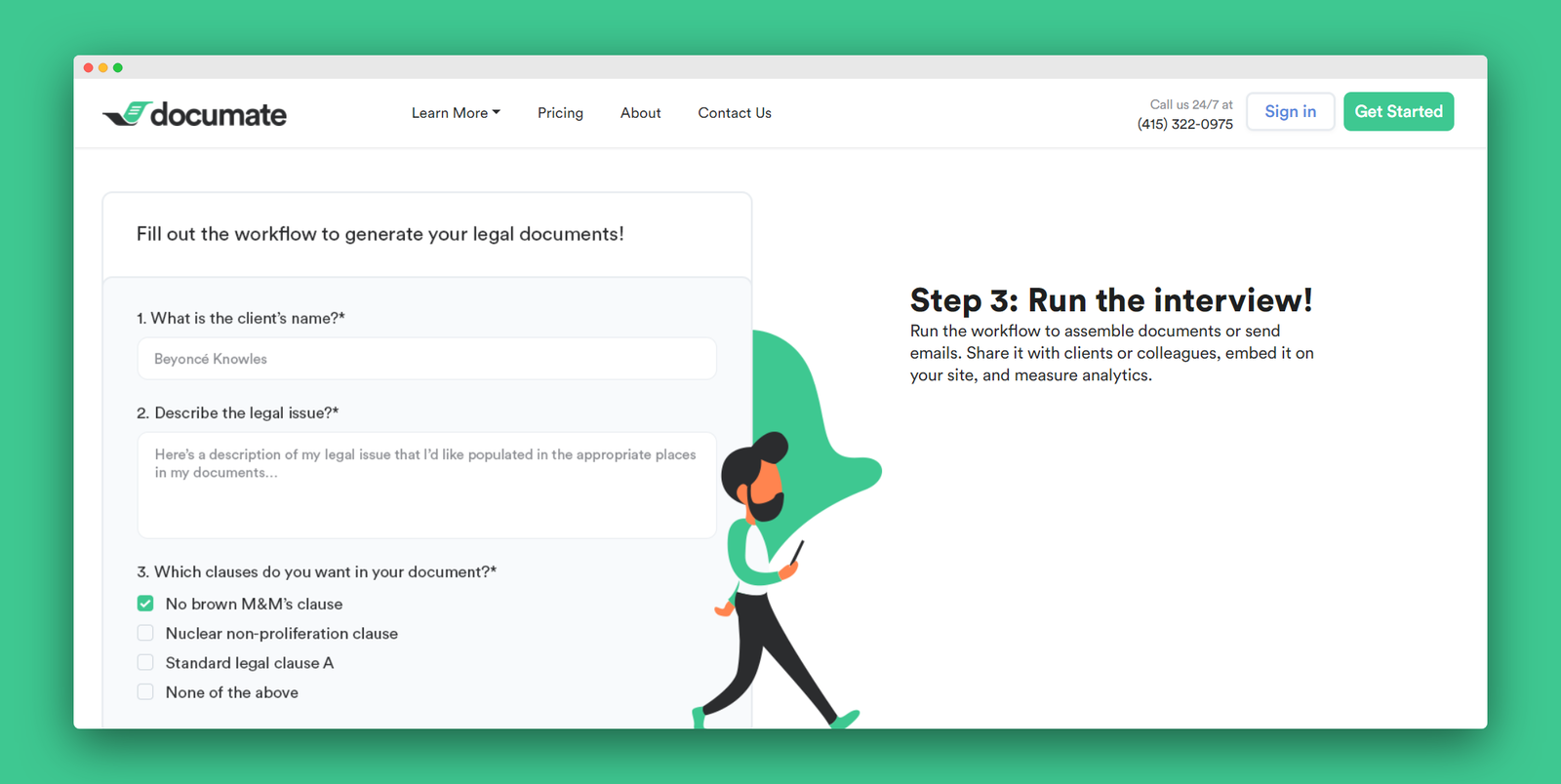Uncheck the No brown M&M's clause checkbox

tap(145, 604)
